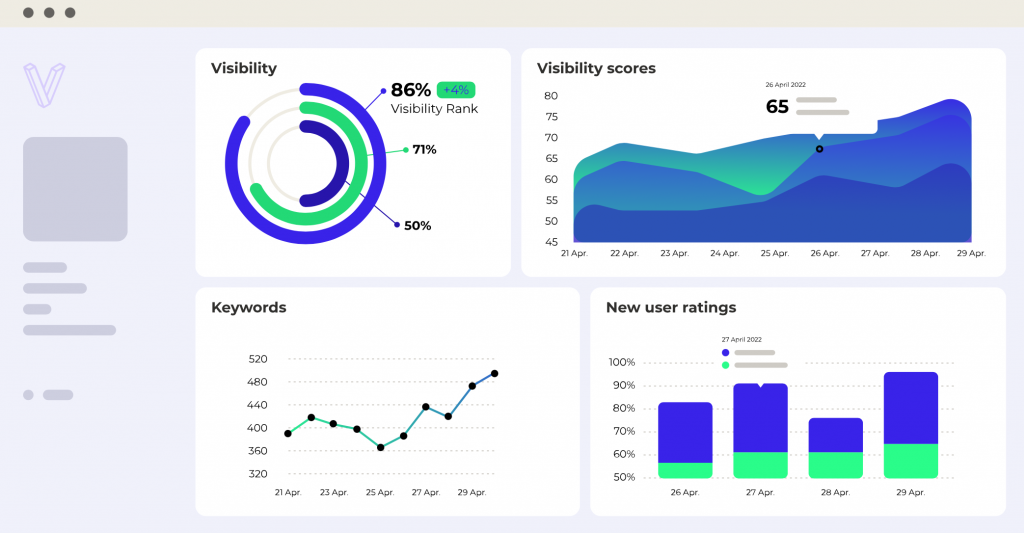Select the 86% Visibility Rank marker dot
The image size is (1024, 533).
click(x=383, y=90)
